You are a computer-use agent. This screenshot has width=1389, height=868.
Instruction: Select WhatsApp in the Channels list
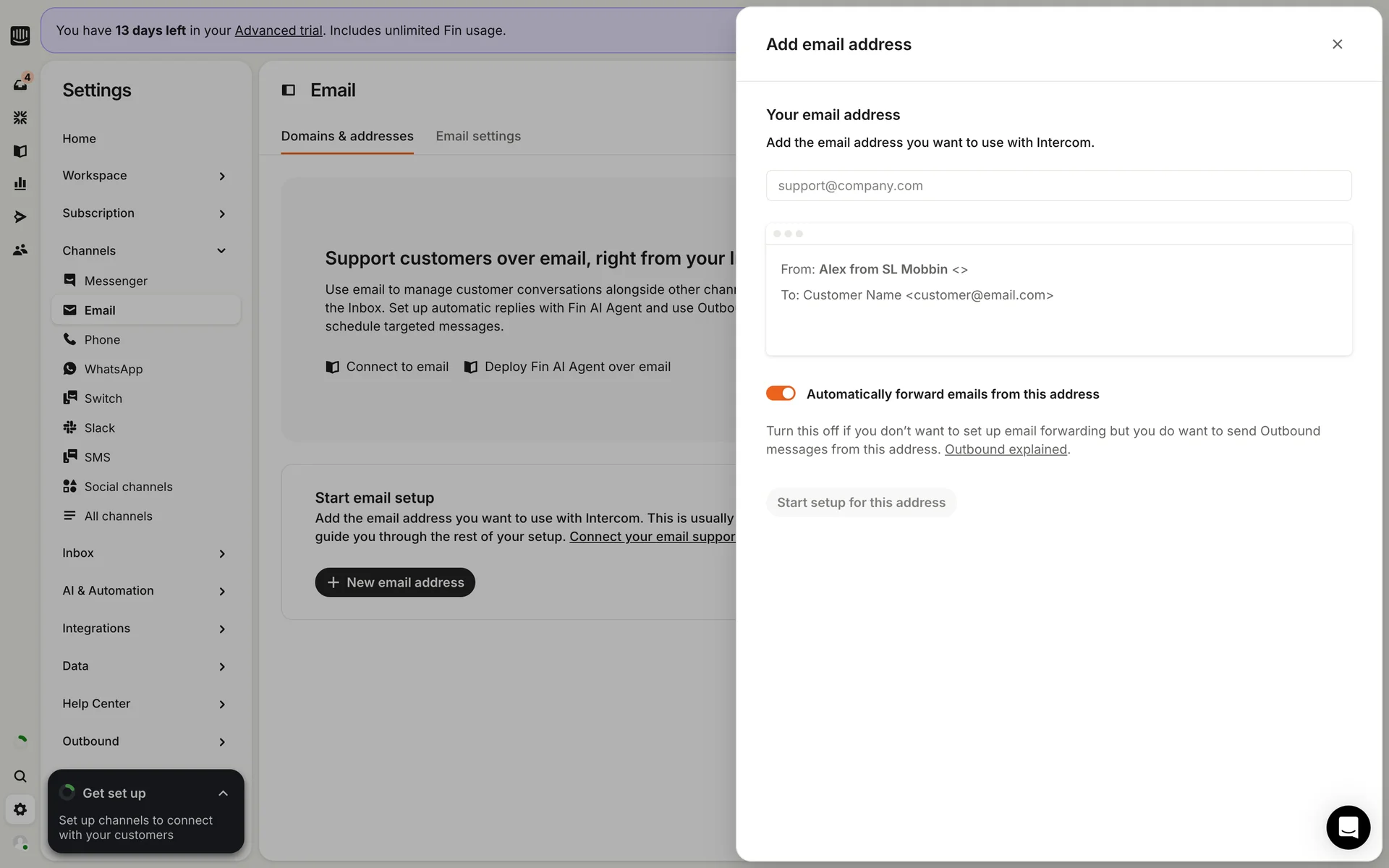tap(114, 369)
